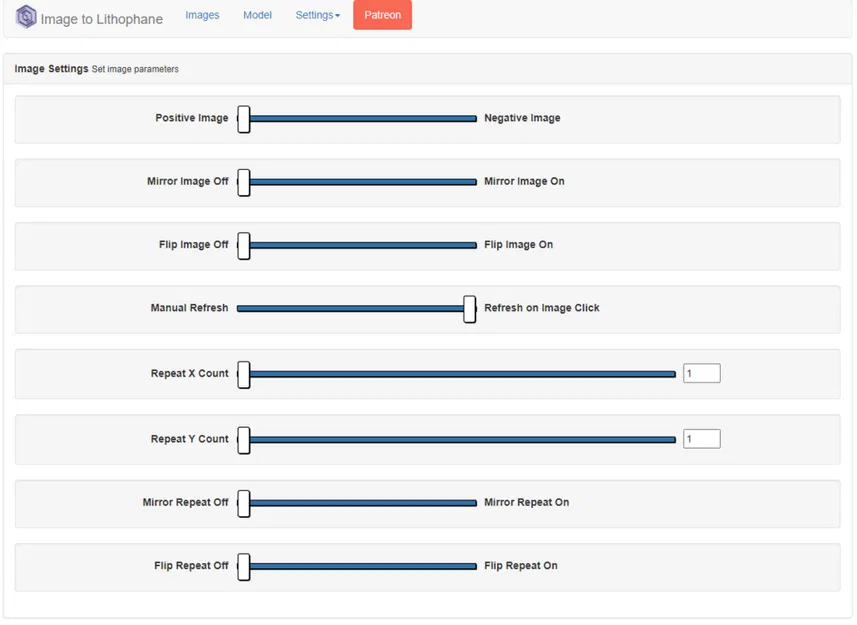Open the Model tab
Image resolution: width=857 pixels, height=625 pixels.
pos(257,15)
